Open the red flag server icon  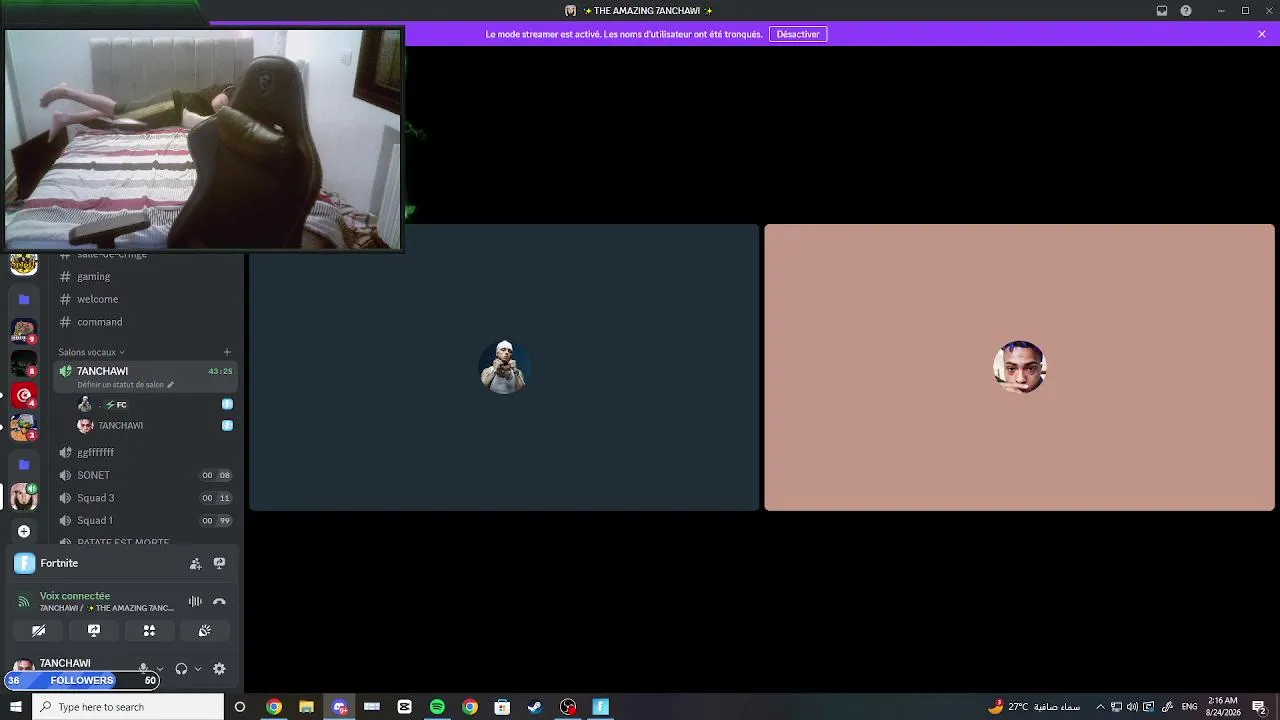pos(24,395)
